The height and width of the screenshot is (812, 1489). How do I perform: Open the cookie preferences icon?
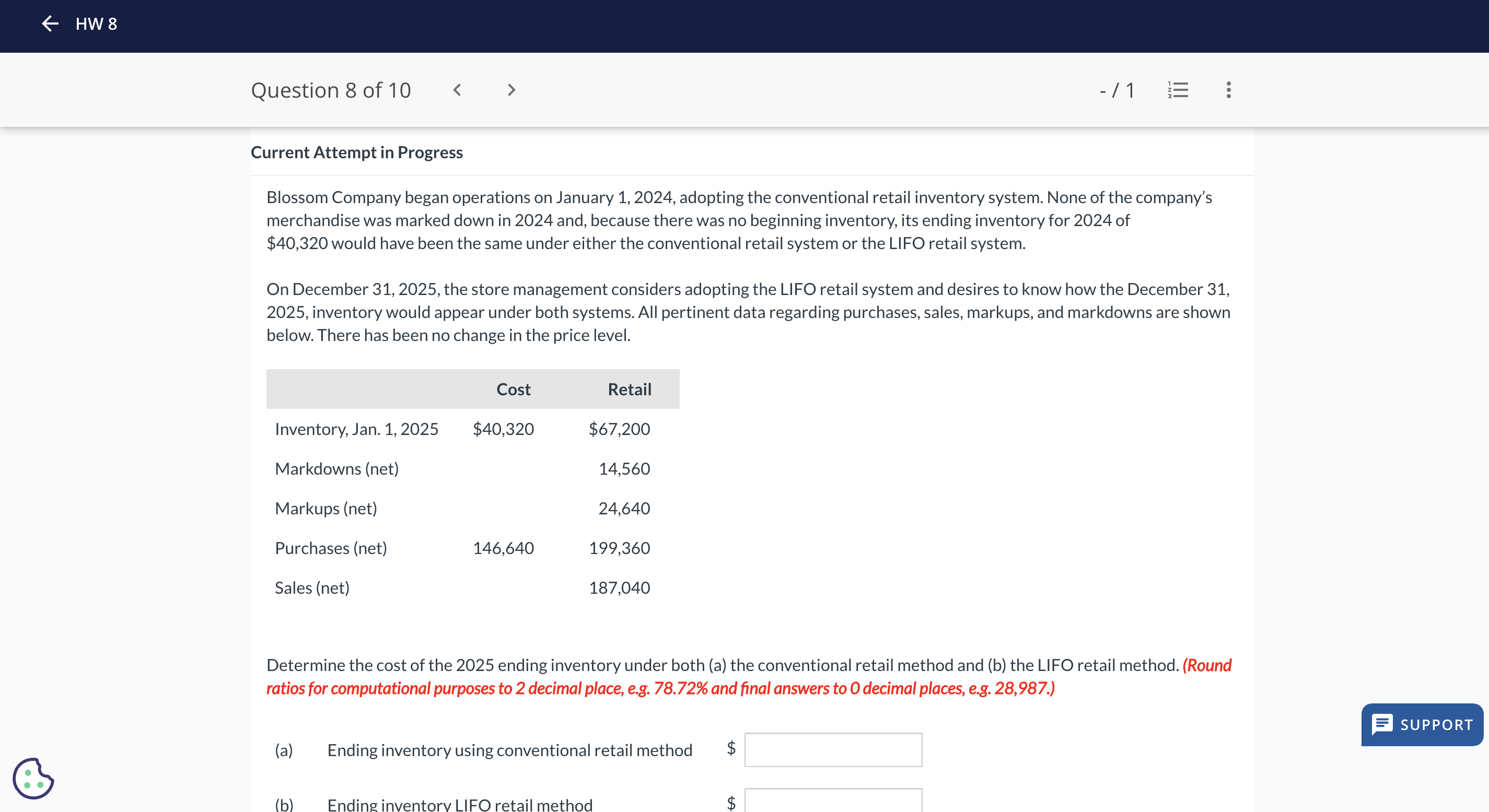pyautogui.click(x=33, y=778)
